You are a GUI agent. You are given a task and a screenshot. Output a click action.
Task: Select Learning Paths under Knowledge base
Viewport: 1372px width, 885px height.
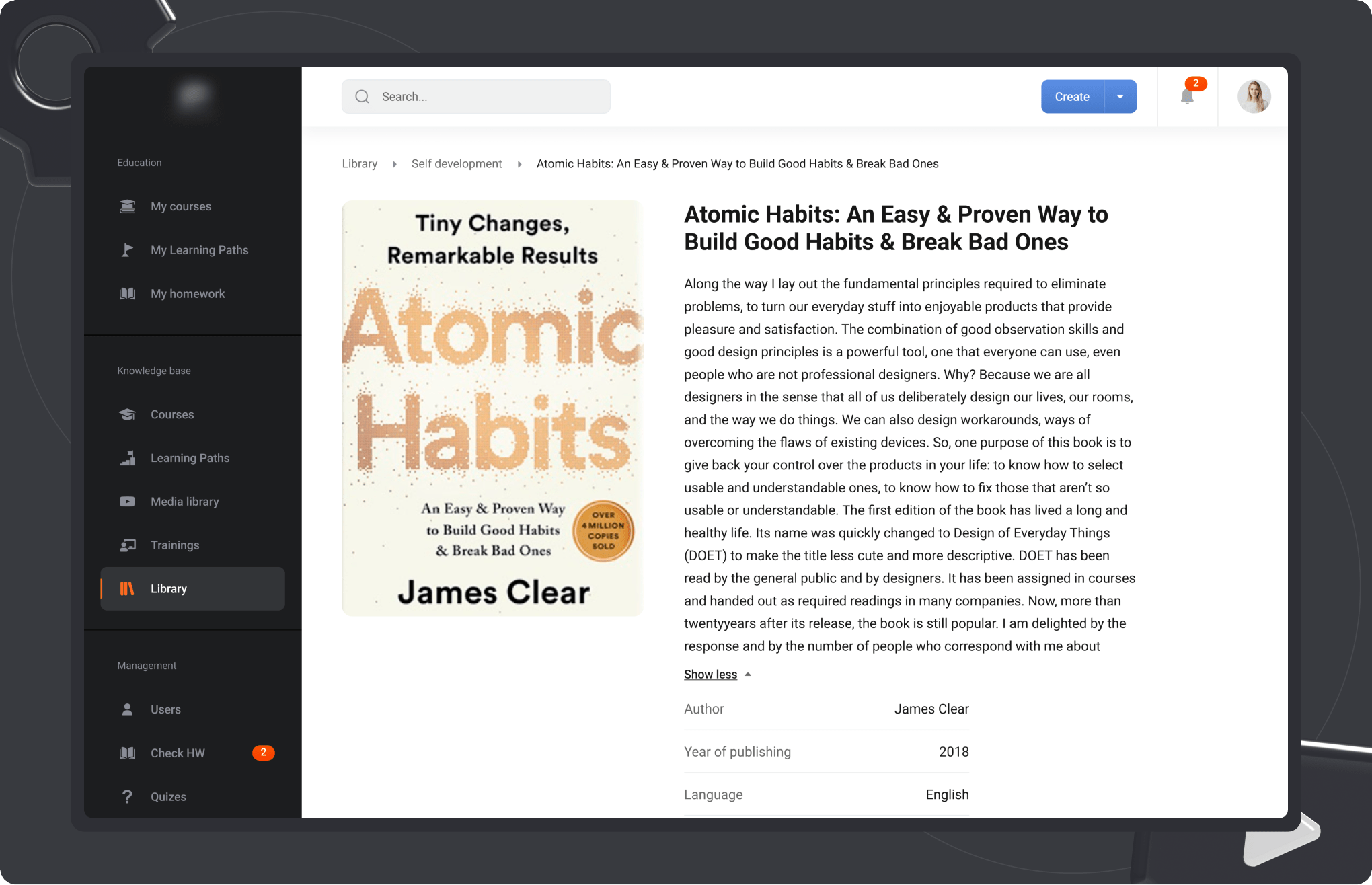point(192,458)
